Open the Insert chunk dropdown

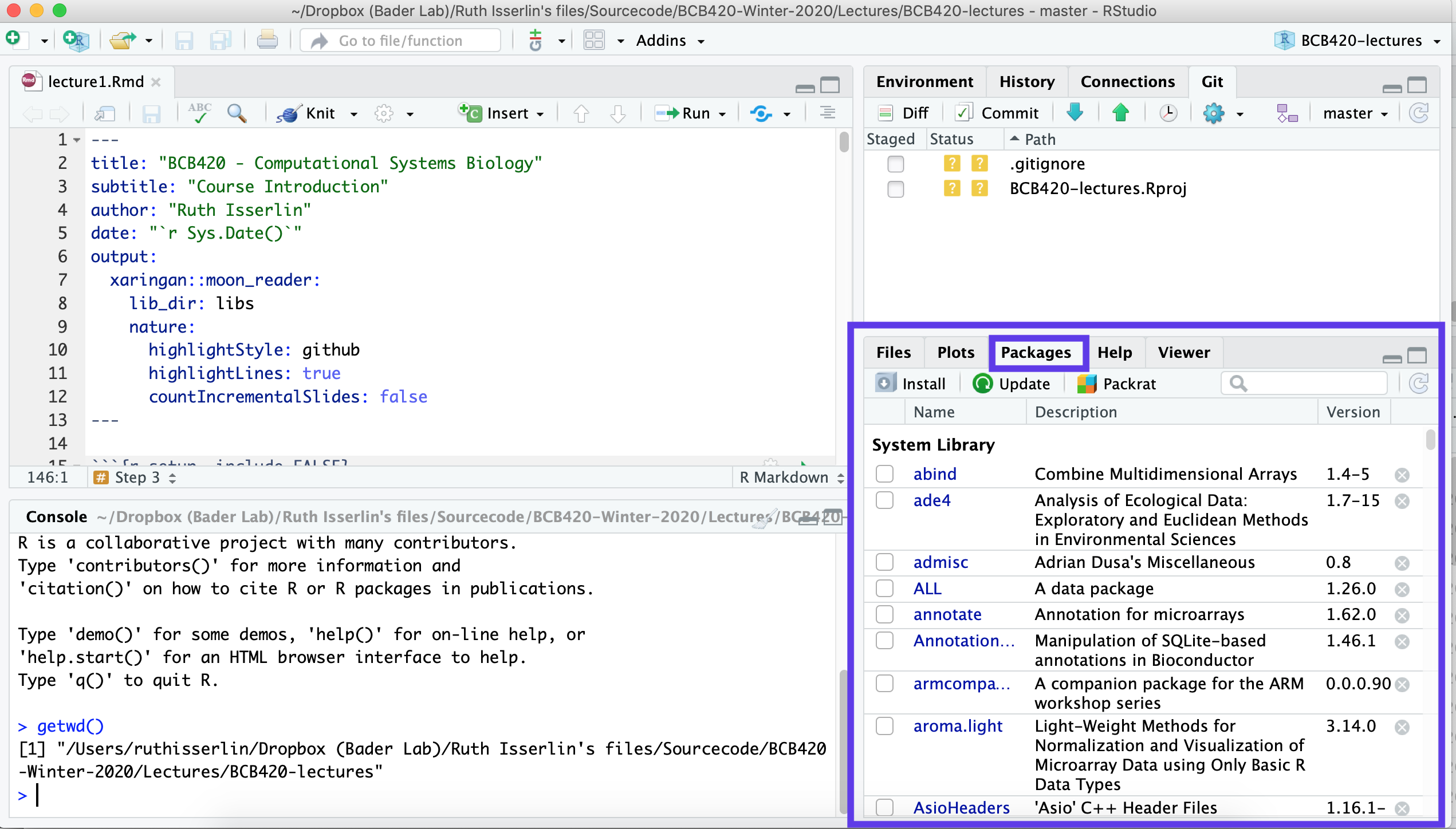pos(502,113)
